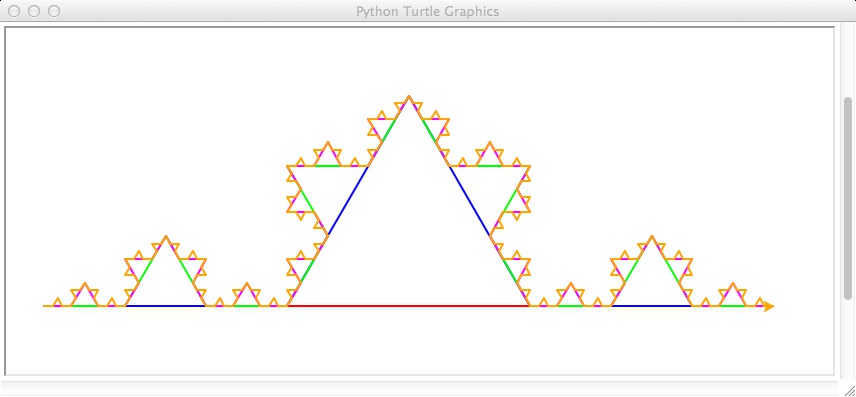The height and width of the screenshot is (397, 856).
Task: Click inside the large central triangle's empty interior
Action: 408,240
